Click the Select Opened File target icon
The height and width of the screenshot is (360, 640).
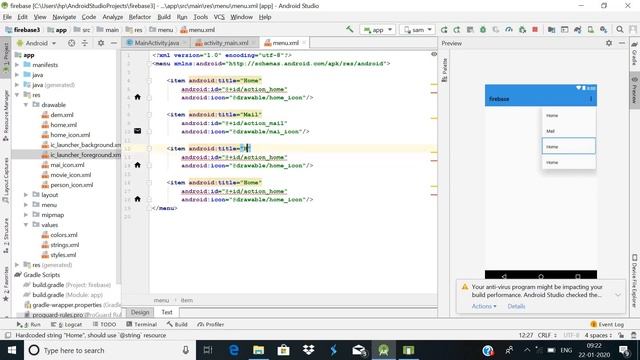pos(71,43)
